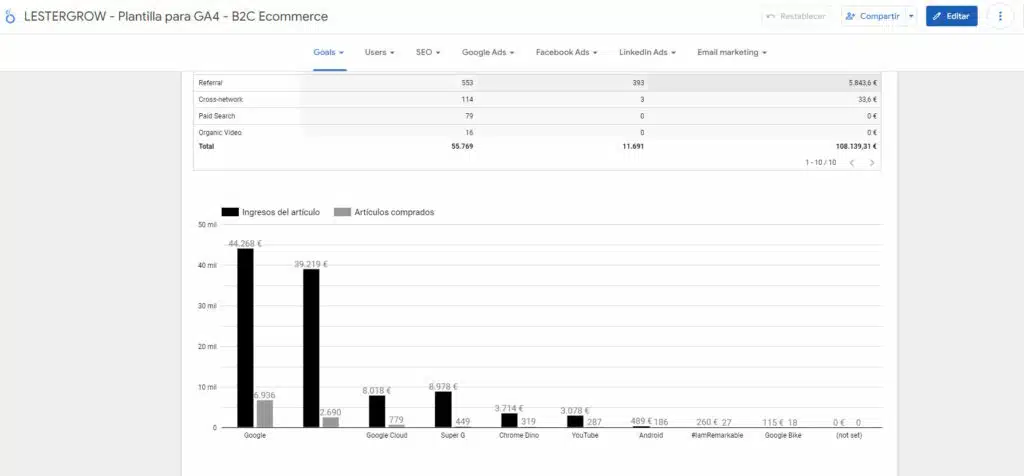Screen dimensions: 1024x476
Task: Click the 44.268 € data label
Action: [245, 244]
